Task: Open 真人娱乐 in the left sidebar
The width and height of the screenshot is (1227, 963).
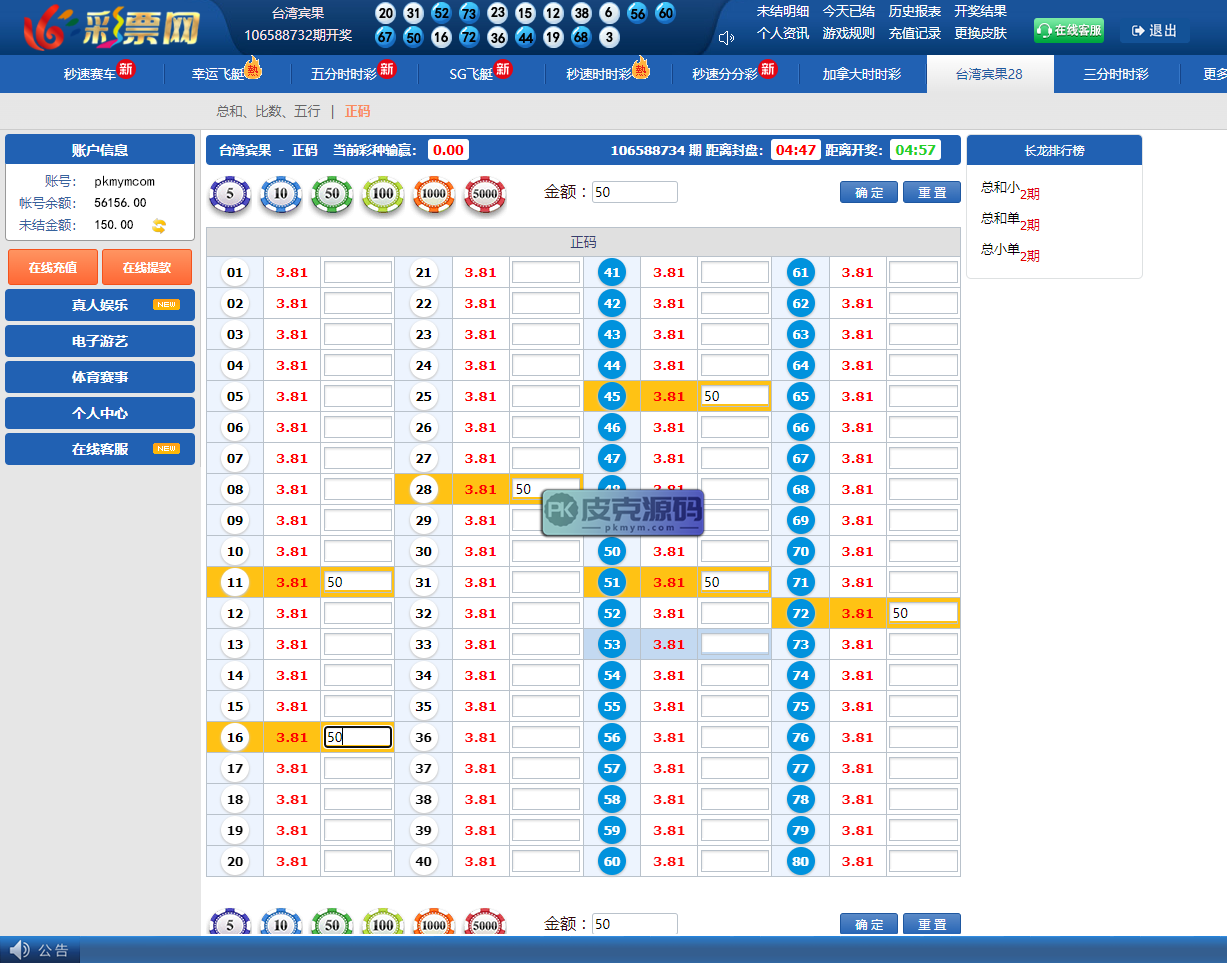Action: [x=100, y=305]
